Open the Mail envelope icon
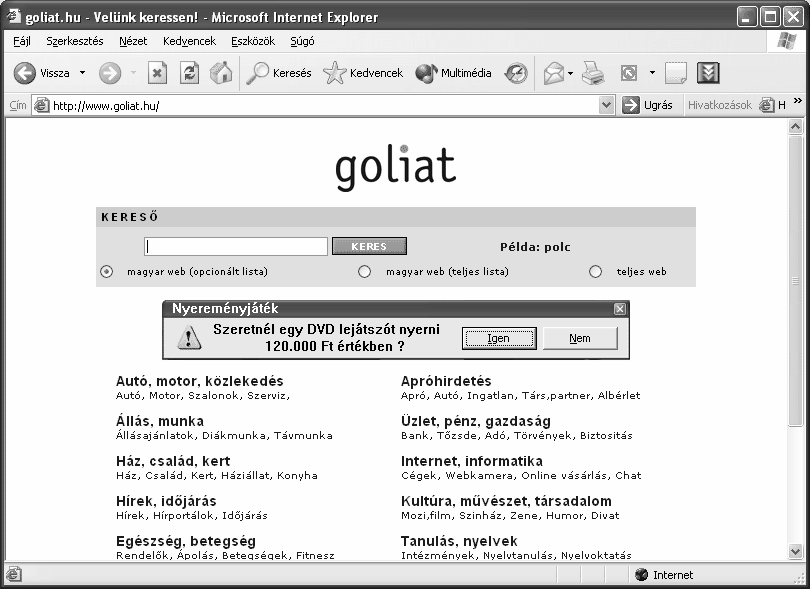The image size is (810, 589). (x=554, y=73)
